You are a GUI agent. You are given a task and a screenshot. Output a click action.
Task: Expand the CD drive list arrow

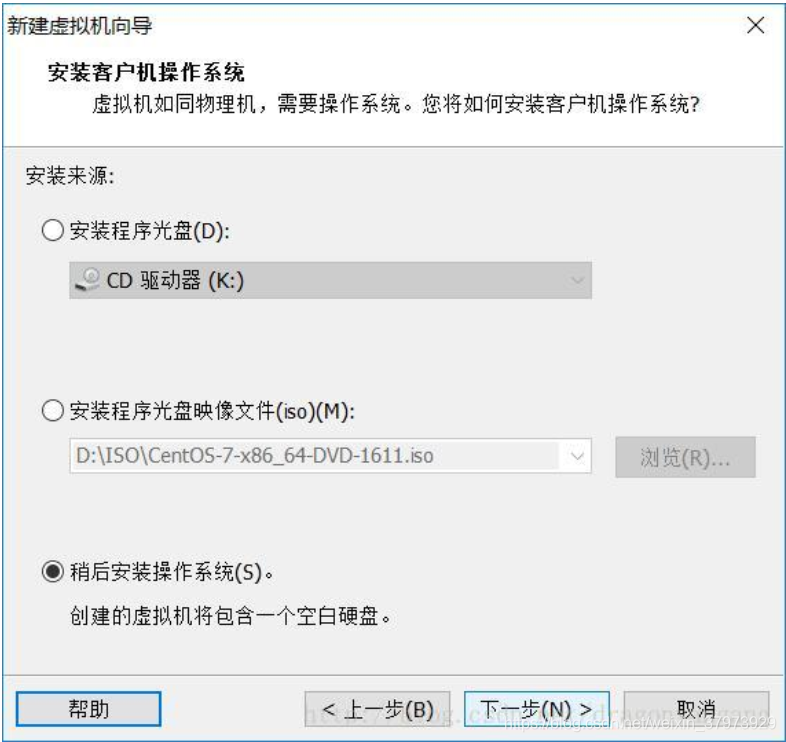pyautogui.click(x=577, y=280)
